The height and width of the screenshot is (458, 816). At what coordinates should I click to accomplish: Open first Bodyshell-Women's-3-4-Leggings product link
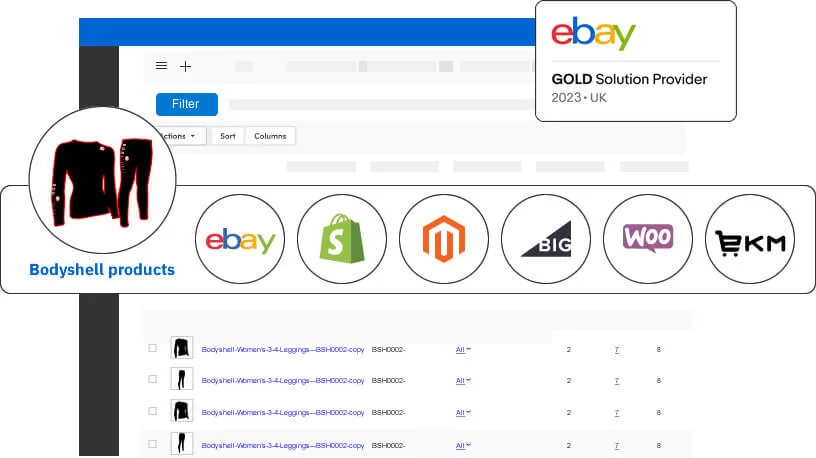point(282,349)
